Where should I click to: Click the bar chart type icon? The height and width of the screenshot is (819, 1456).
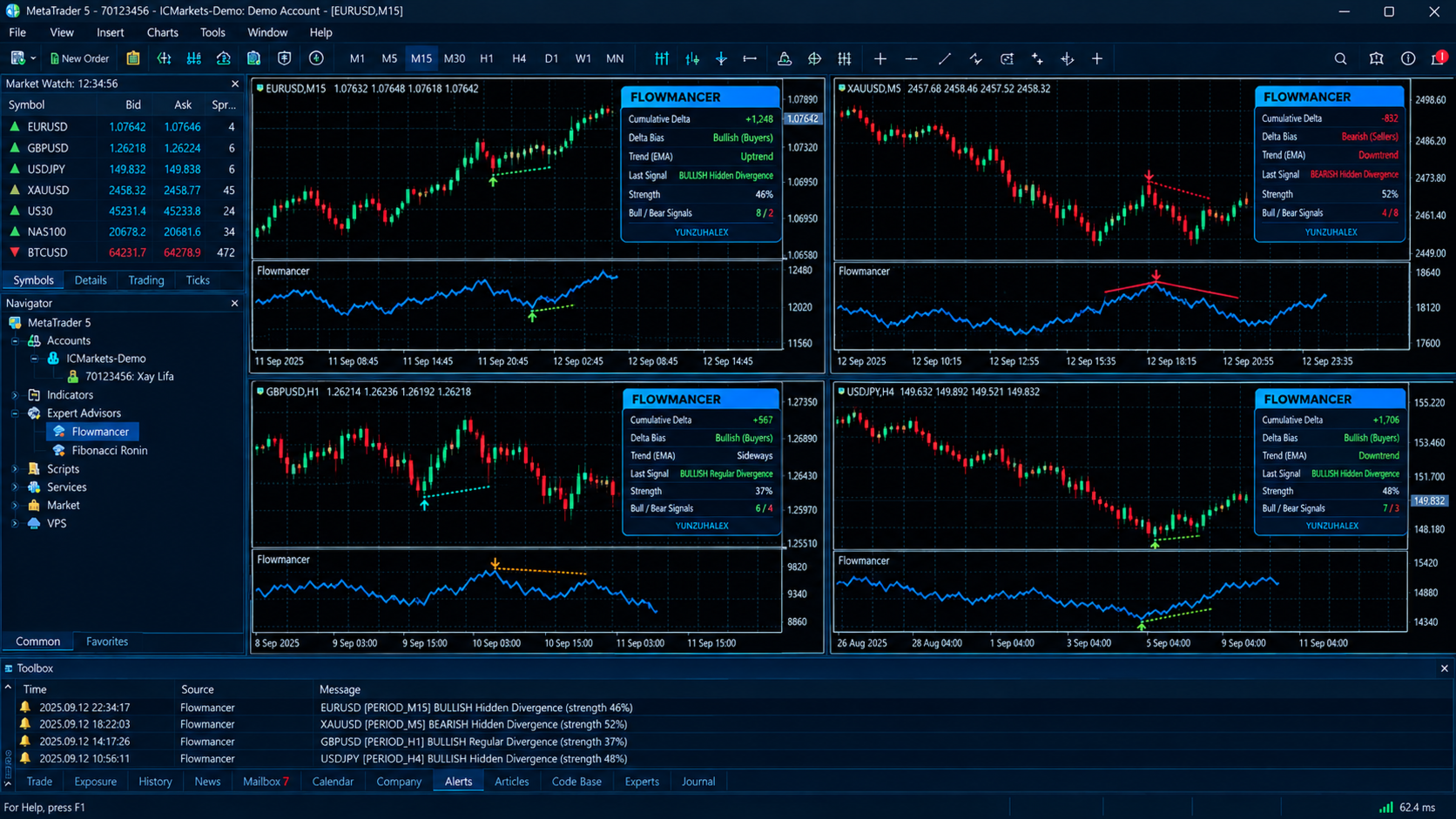coord(662,58)
